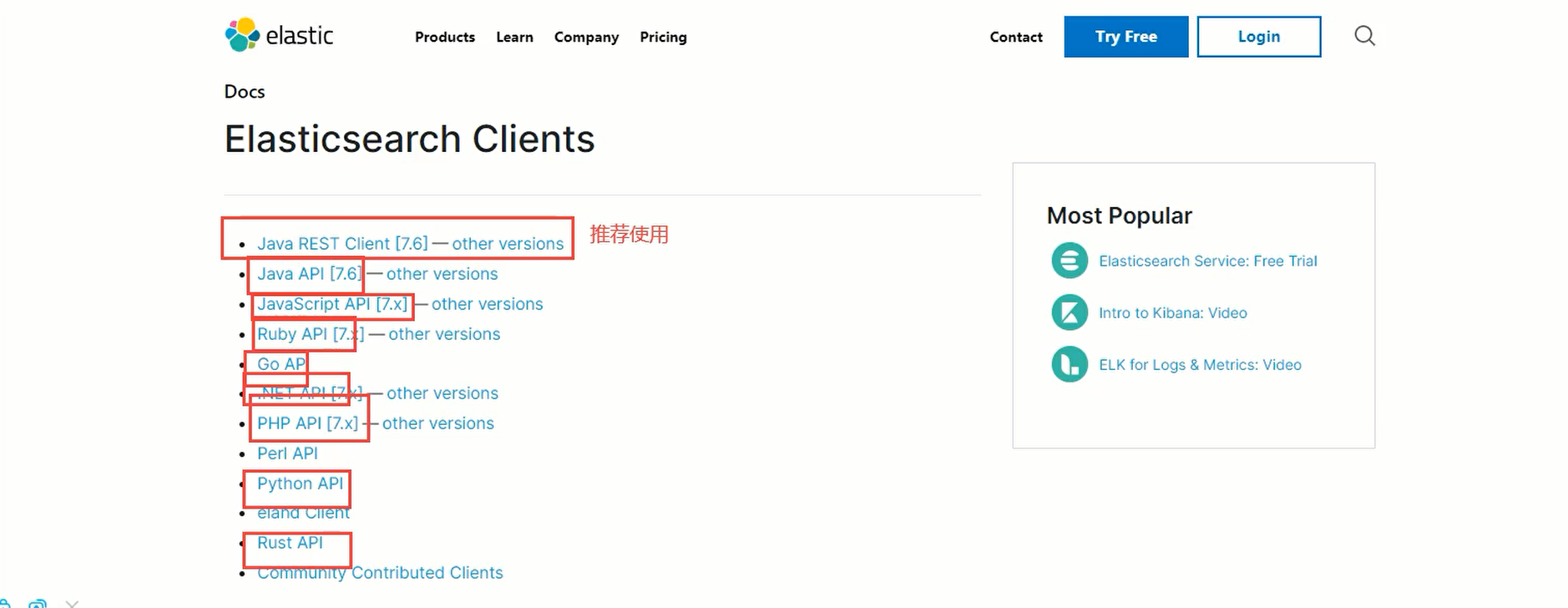
Task: Open Ruby API [7.x] docs
Action: pos(311,334)
